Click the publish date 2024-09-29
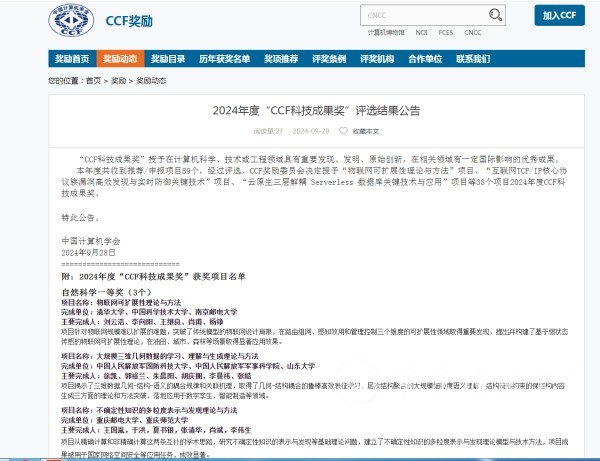 [x=311, y=131]
